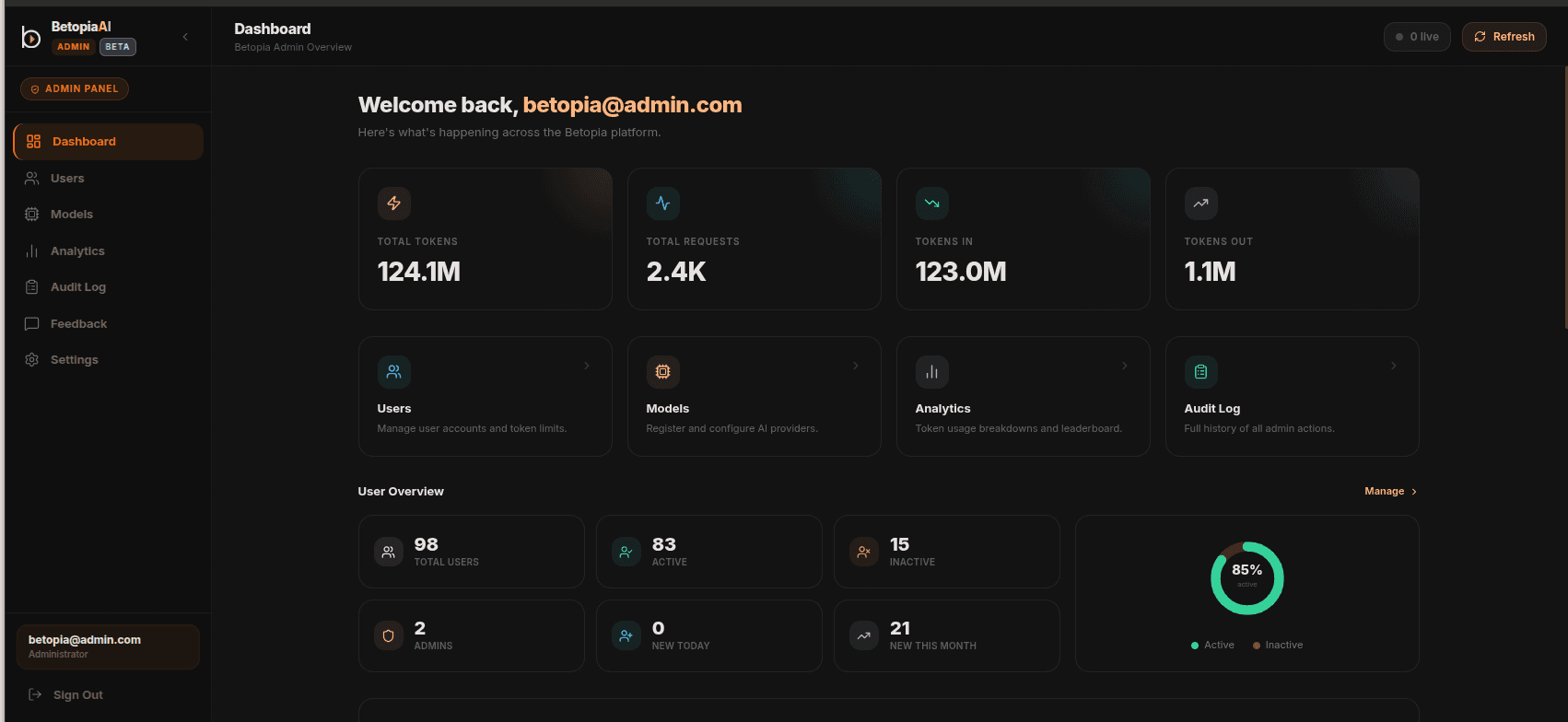1568x722 pixels.
Task: Click the BetopiaAI logo icon
Action: pos(31,37)
